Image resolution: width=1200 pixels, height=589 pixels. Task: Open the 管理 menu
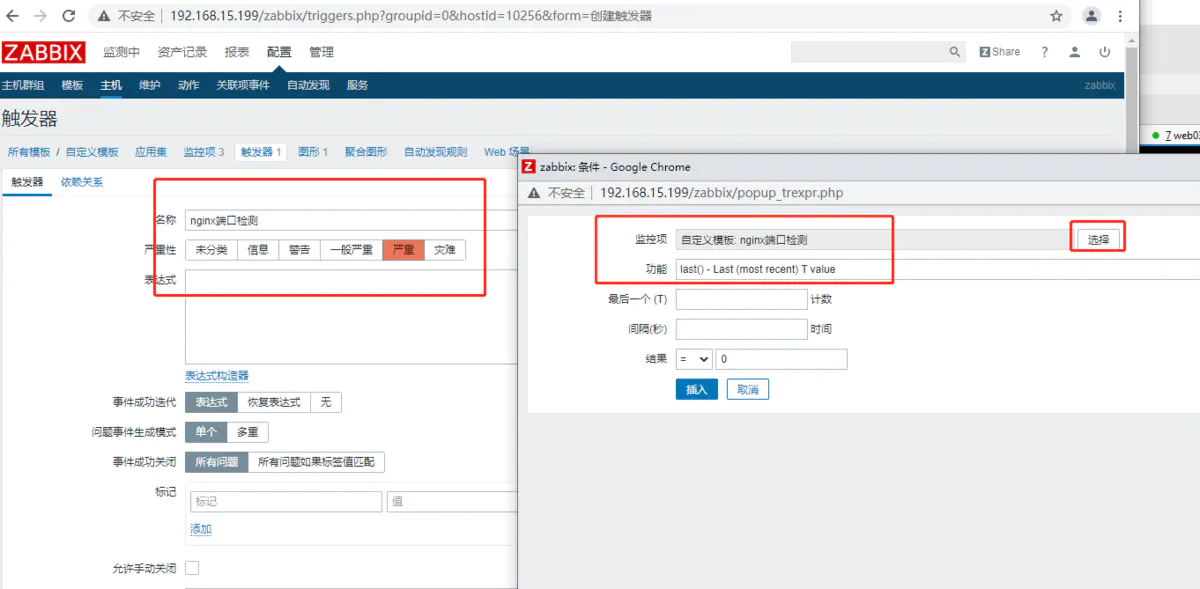[321, 52]
